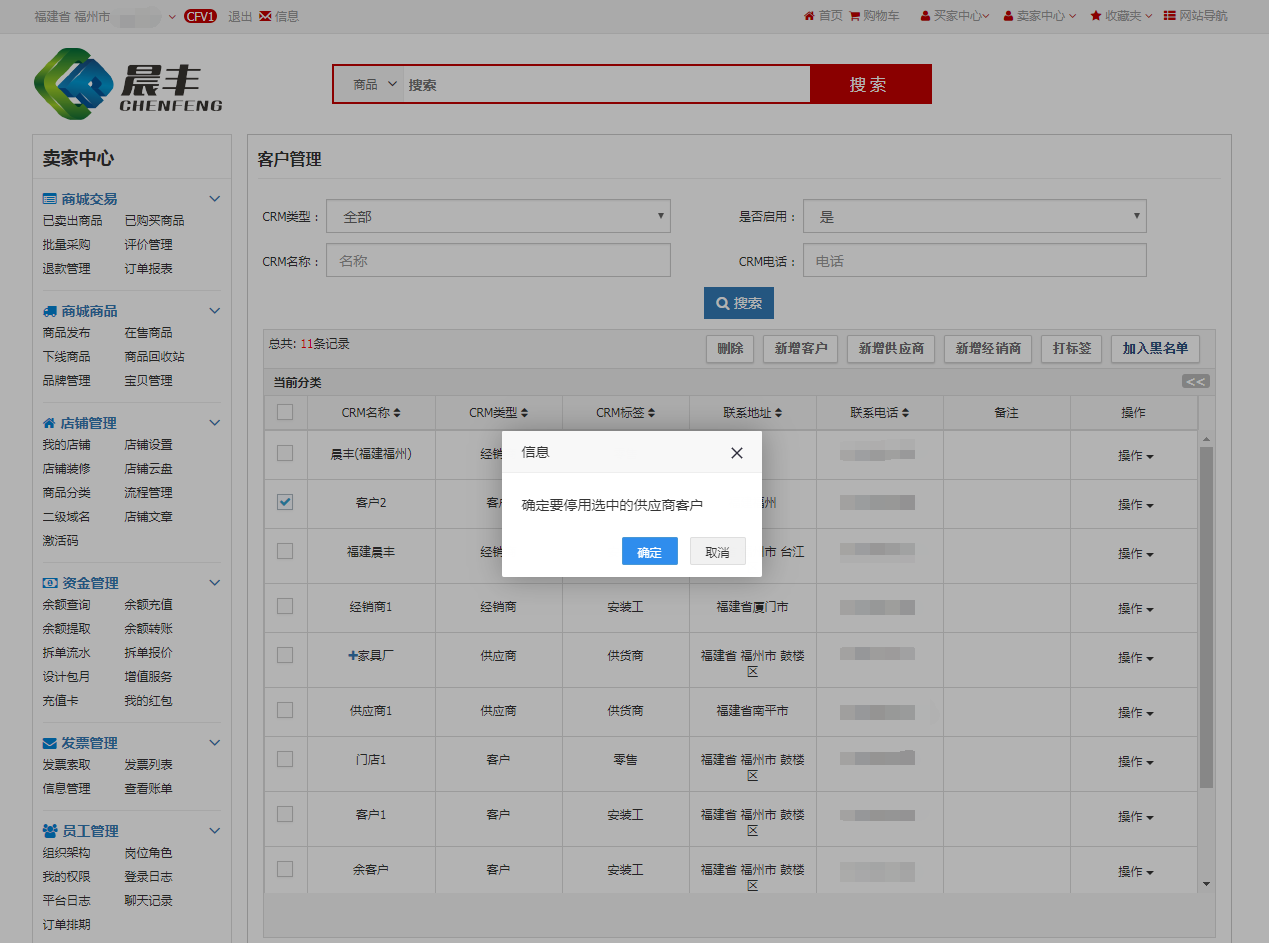Click the favorites star icon
The image size is (1269, 943).
pos(1096,16)
